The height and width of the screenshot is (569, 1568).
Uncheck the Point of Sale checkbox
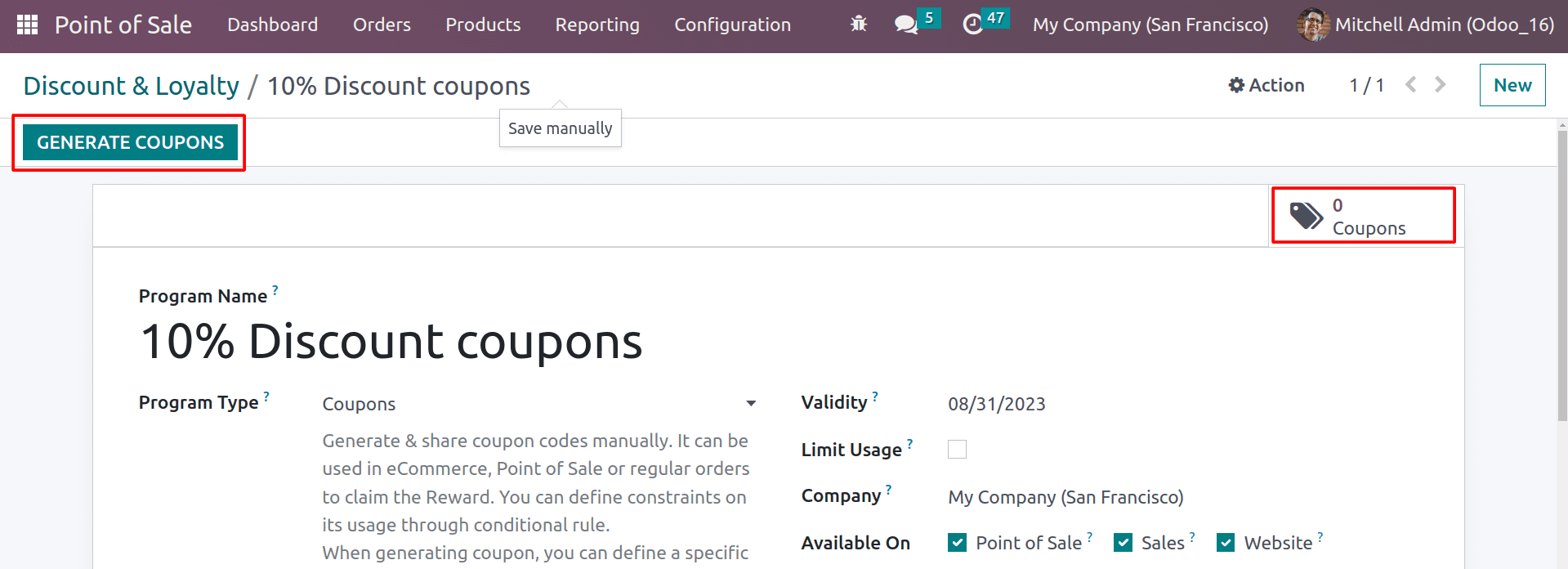pyautogui.click(x=957, y=543)
